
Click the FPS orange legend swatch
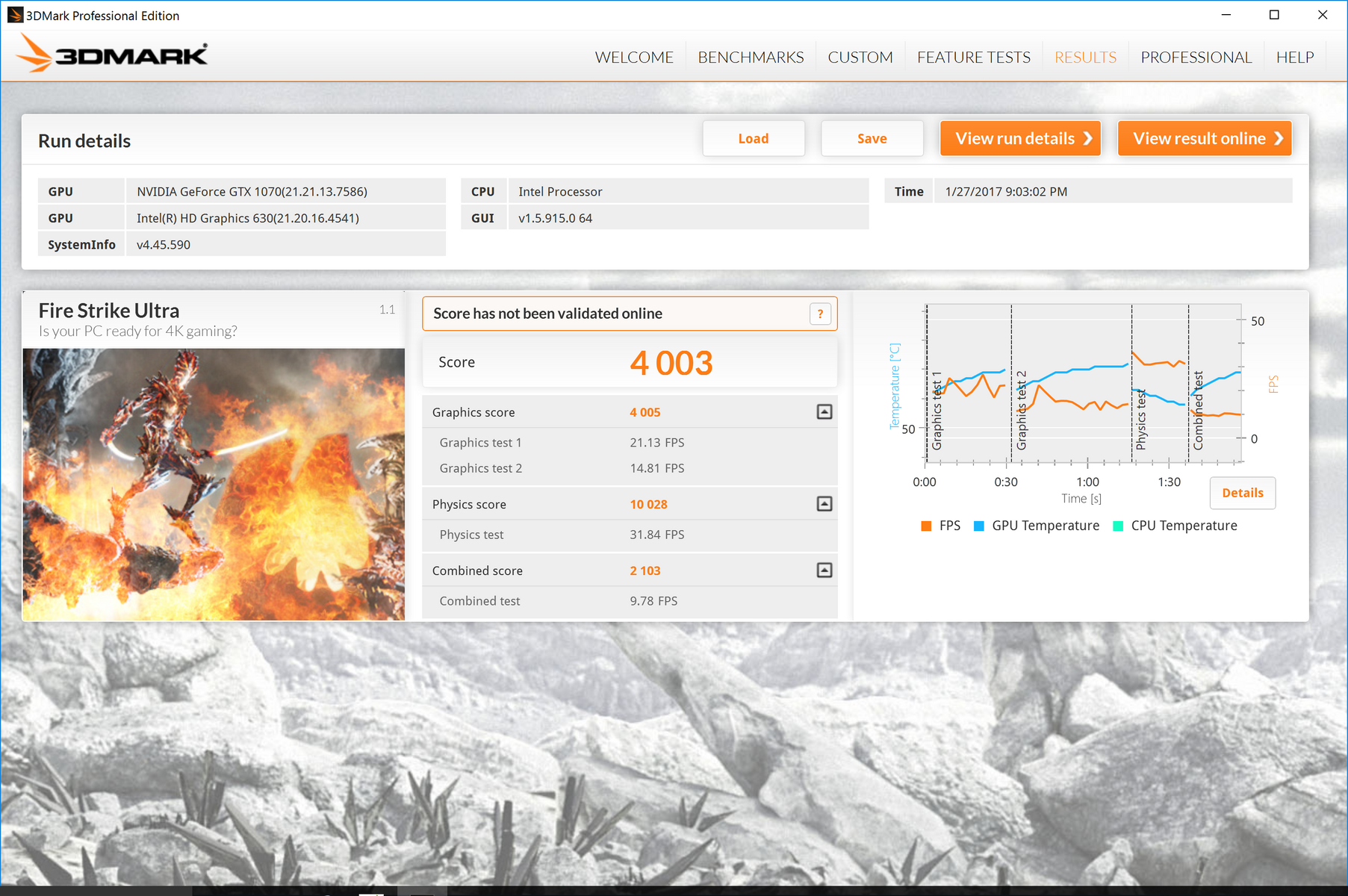click(x=926, y=526)
